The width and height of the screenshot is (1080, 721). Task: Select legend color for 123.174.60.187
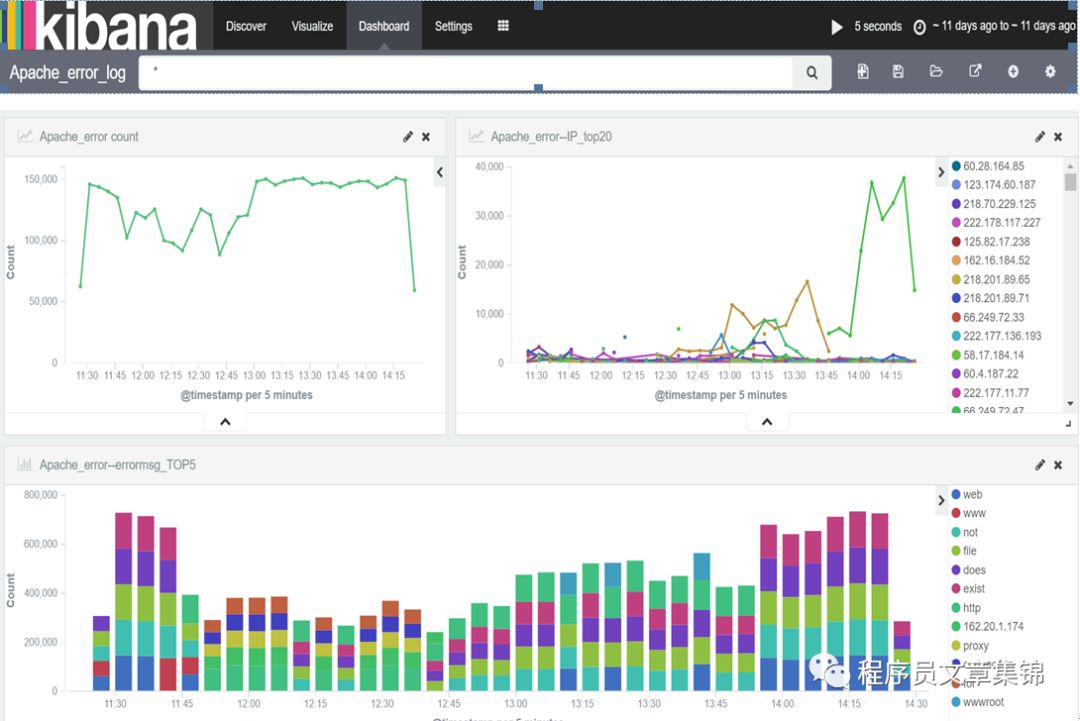coord(956,185)
